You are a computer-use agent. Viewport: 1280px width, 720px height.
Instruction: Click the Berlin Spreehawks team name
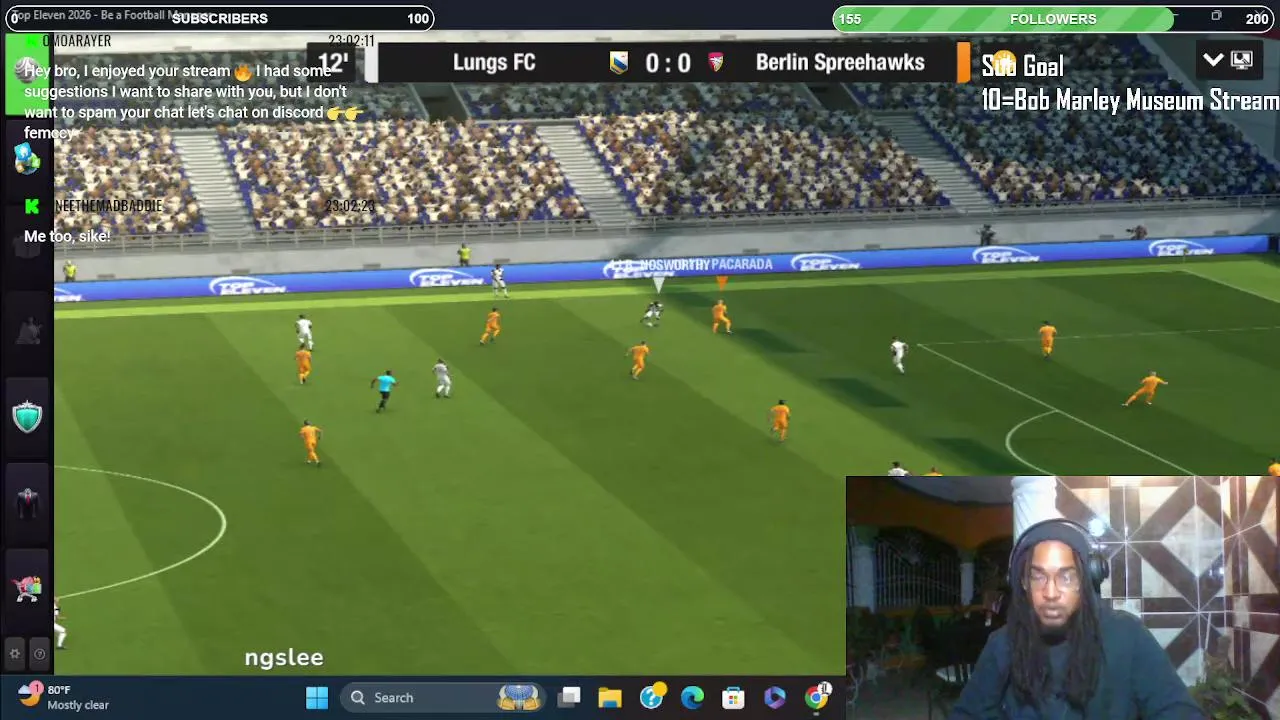point(840,62)
